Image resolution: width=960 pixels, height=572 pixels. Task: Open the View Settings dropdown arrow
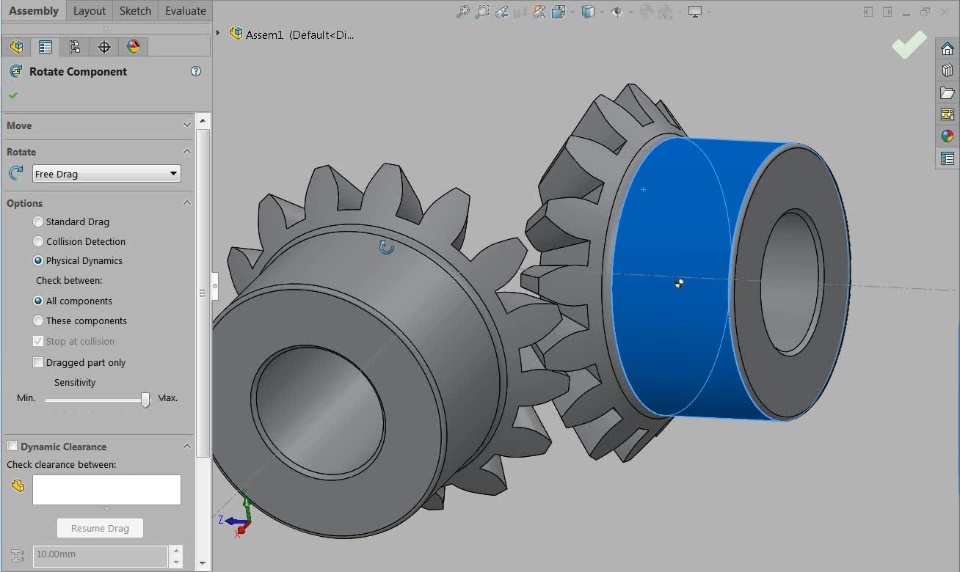(x=709, y=12)
